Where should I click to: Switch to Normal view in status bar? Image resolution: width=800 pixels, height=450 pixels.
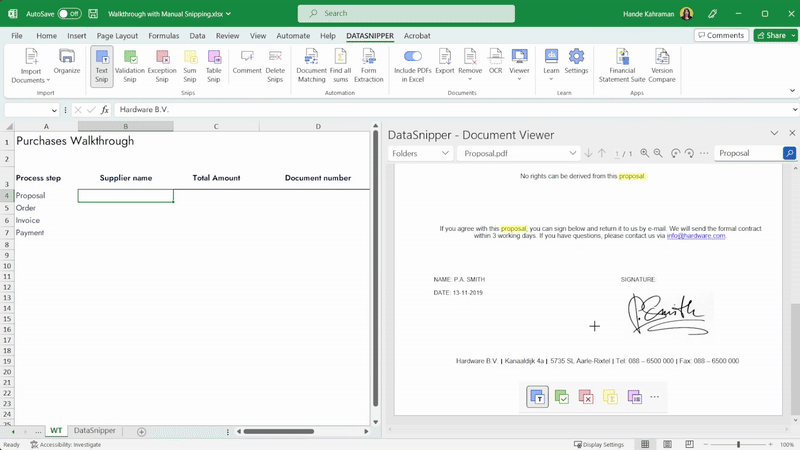pos(645,444)
